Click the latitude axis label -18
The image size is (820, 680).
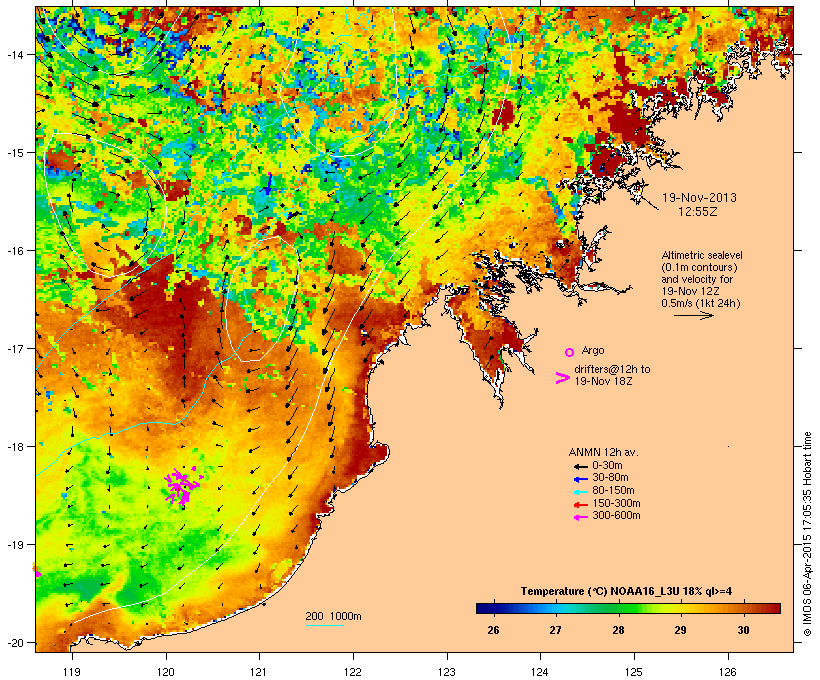click(14, 447)
